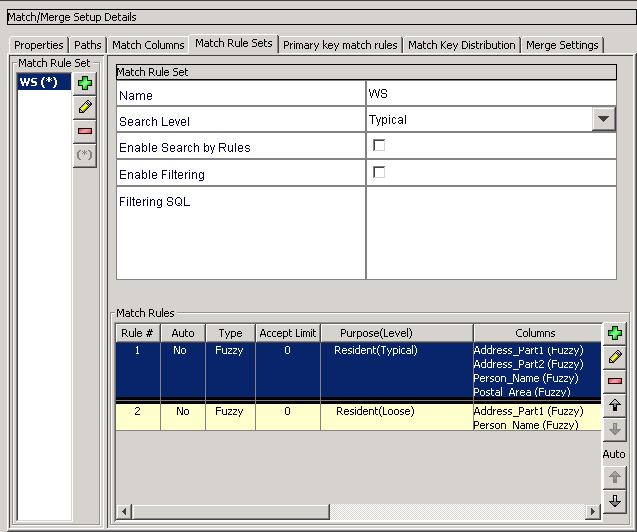Select the WS (*) rule set entry
This screenshot has width=637, height=532.
pos(44,82)
